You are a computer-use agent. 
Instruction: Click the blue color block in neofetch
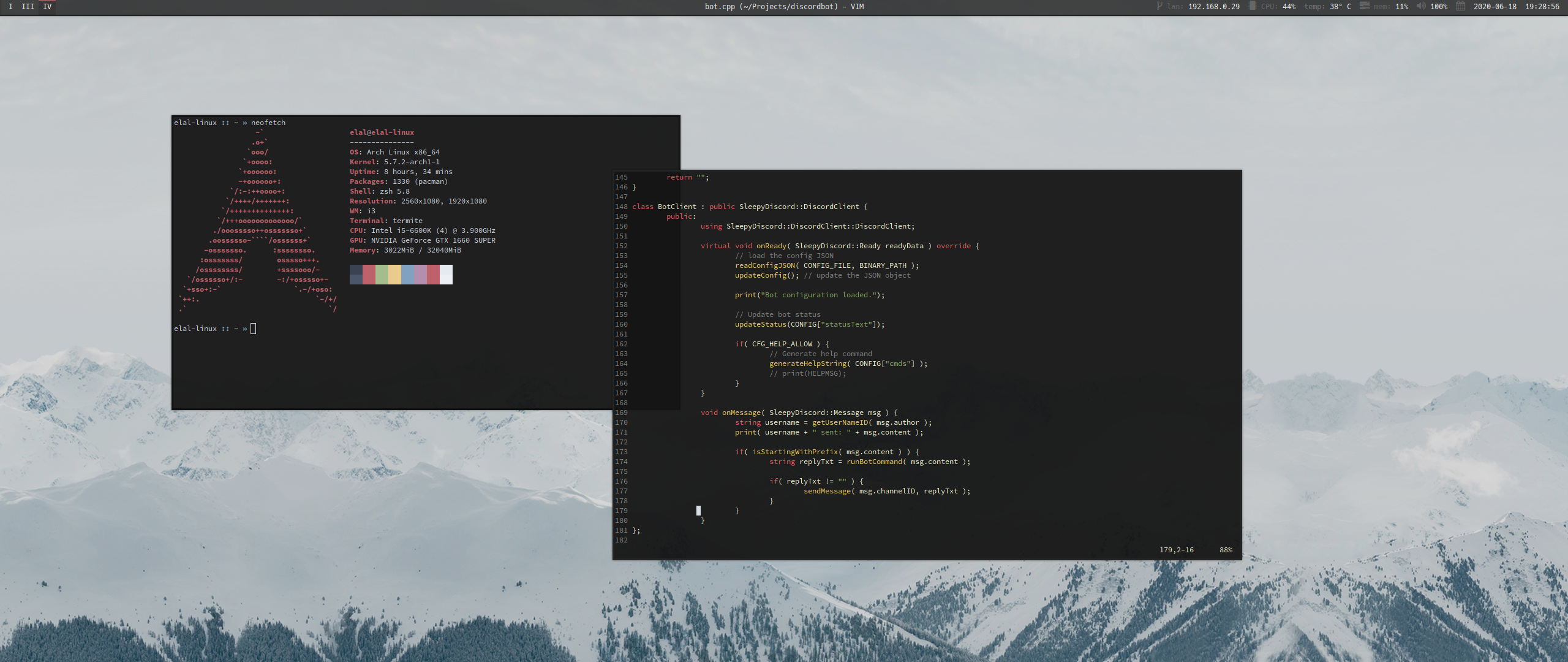[x=407, y=275]
